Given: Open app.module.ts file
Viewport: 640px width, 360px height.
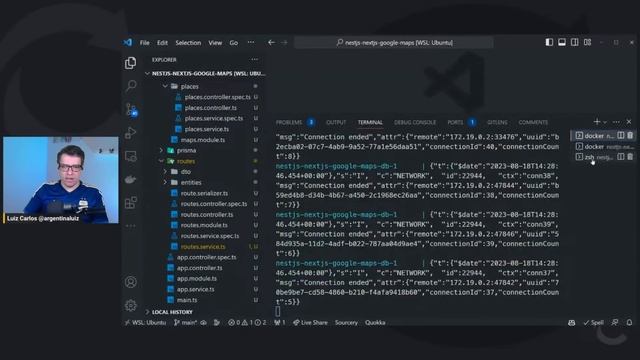Looking at the screenshot, I should click(x=197, y=278).
